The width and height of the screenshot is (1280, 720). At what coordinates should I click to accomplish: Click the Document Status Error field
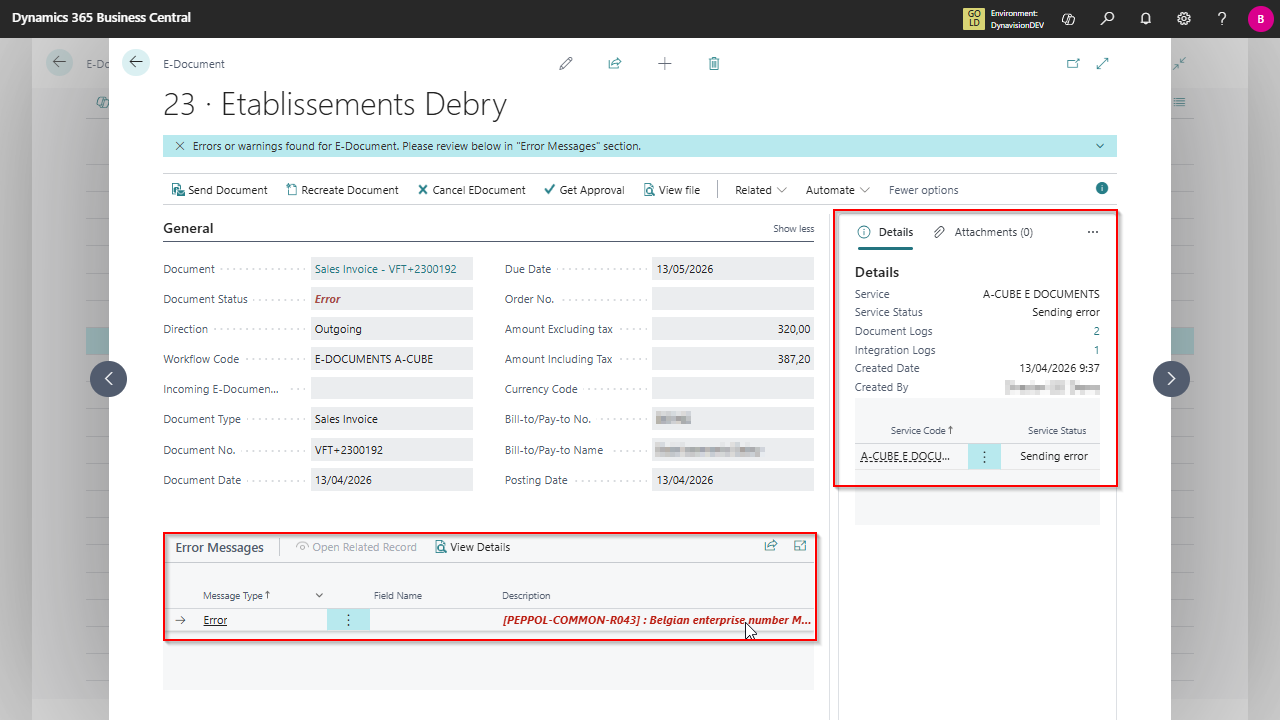tap(392, 299)
